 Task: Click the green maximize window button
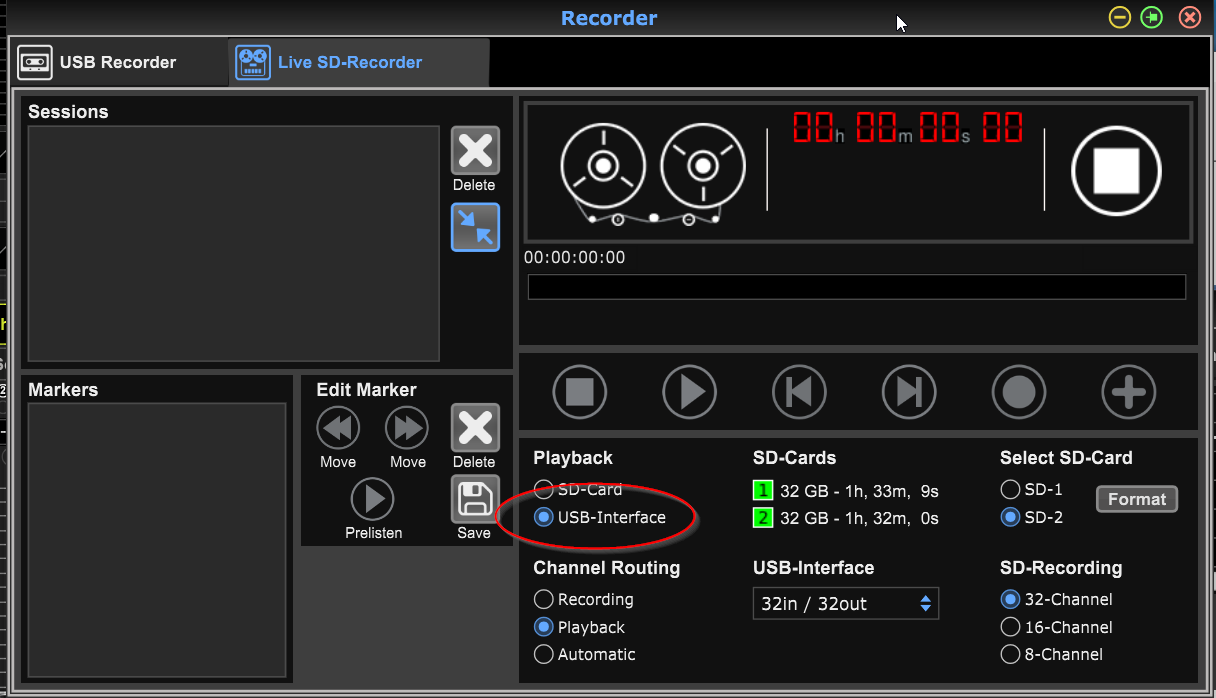point(1152,18)
